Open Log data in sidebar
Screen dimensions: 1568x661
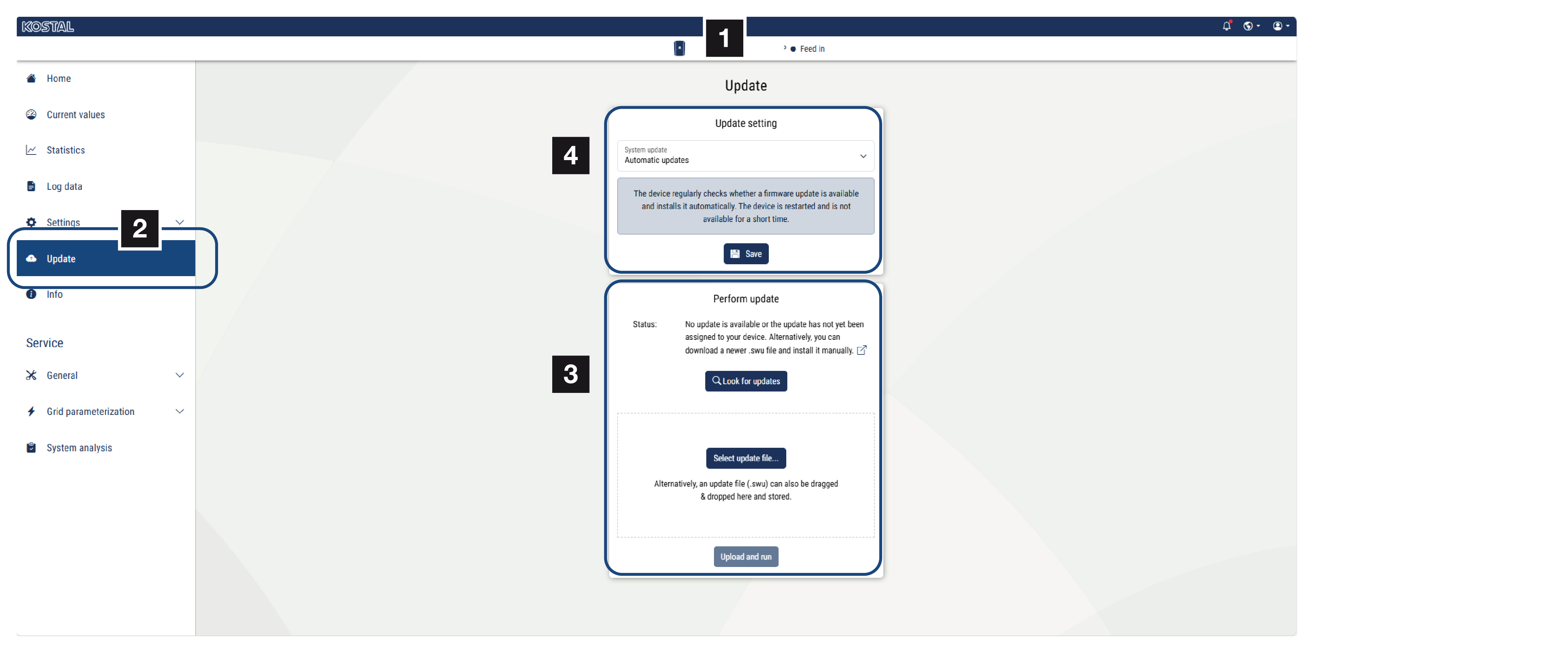pos(64,186)
